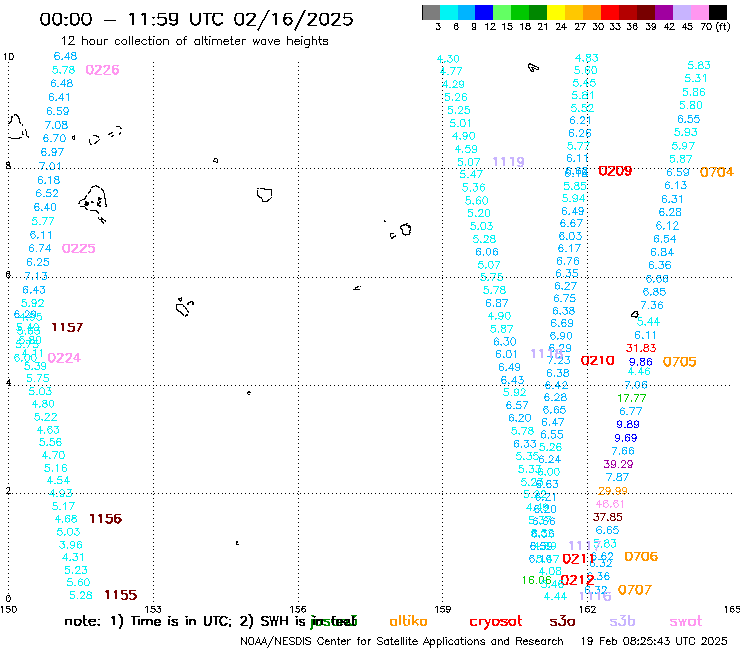Screen dimensions: 740x650
Task: Select the swot pass time label 0224
Action: pyautogui.click(x=64, y=358)
